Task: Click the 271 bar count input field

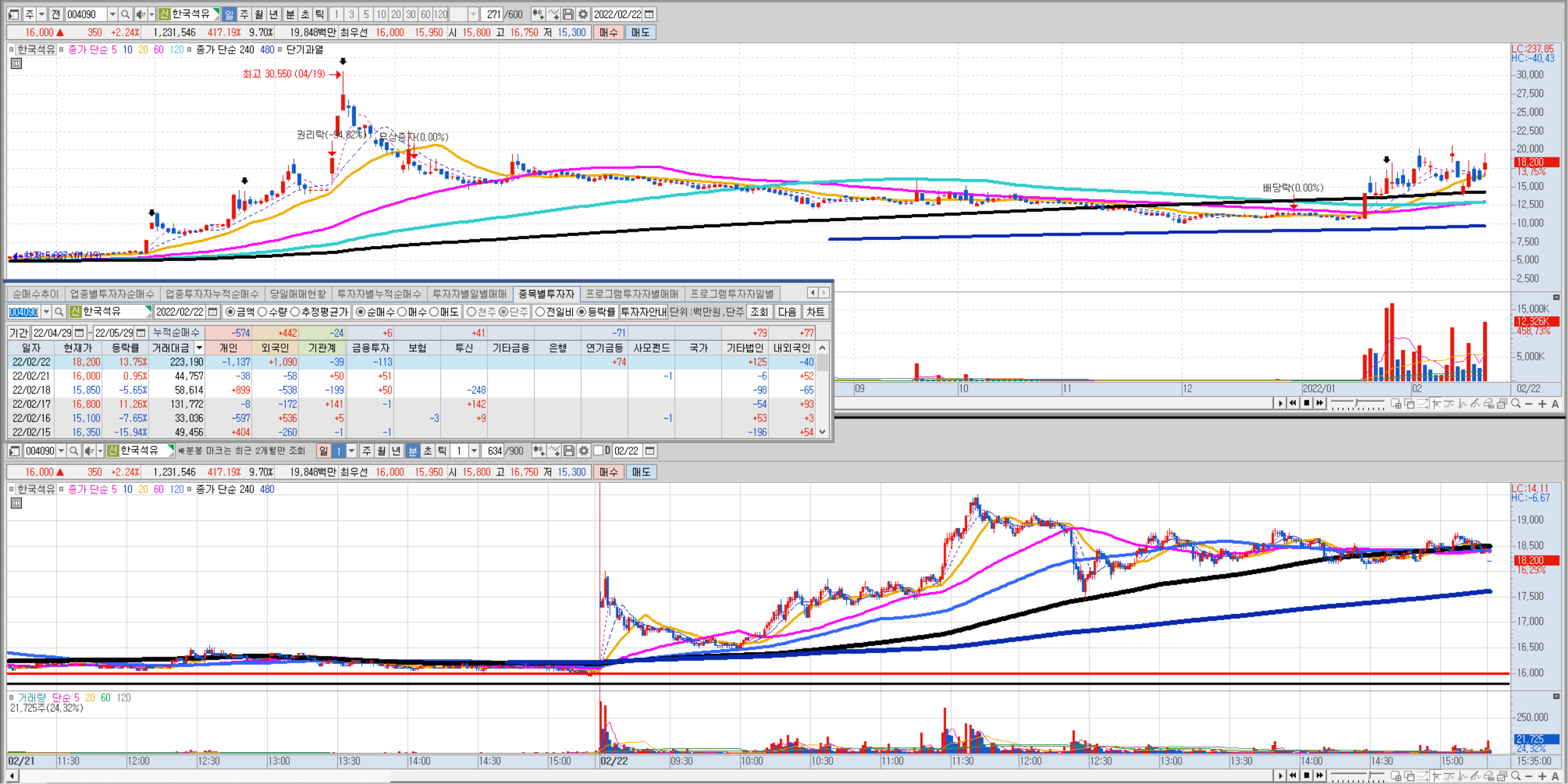Action: (493, 14)
